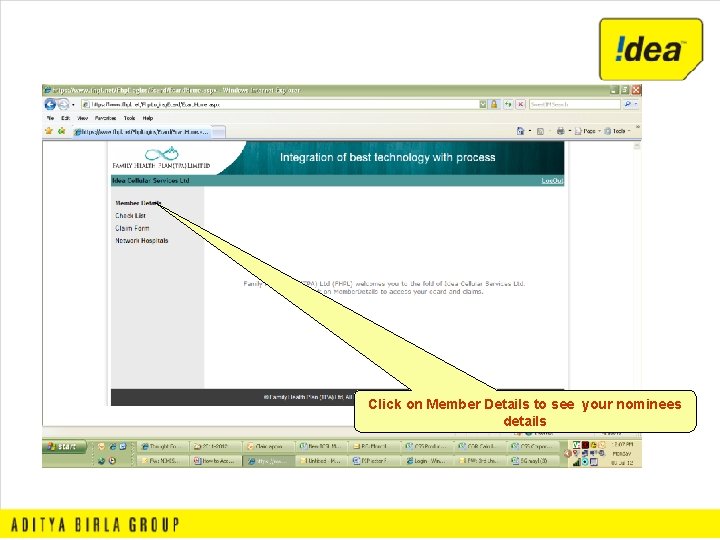Screen dimensions: 720x540
Task: Select the open FHPL browser tab
Action: [x=142, y=132]
